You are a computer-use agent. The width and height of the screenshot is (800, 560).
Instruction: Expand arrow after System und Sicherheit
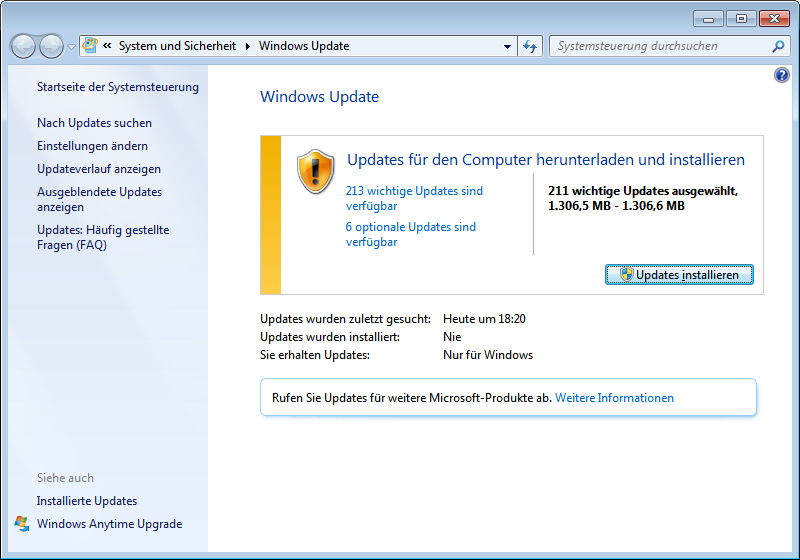(247, 46)
